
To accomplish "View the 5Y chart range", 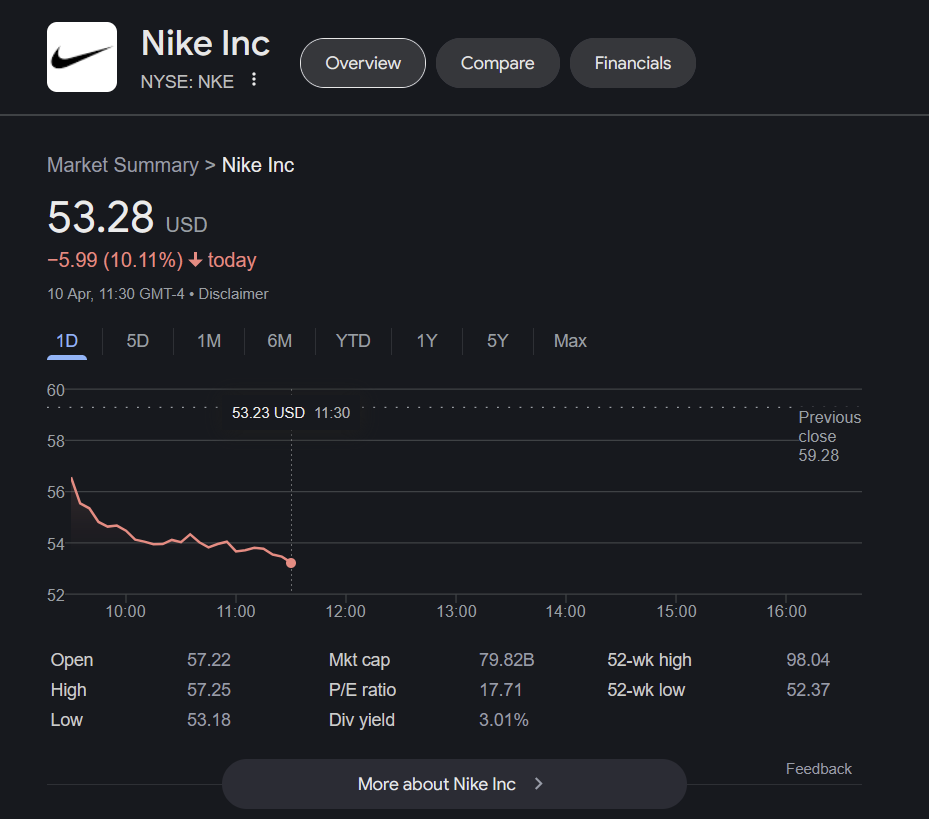I will [x=498, y=341].
